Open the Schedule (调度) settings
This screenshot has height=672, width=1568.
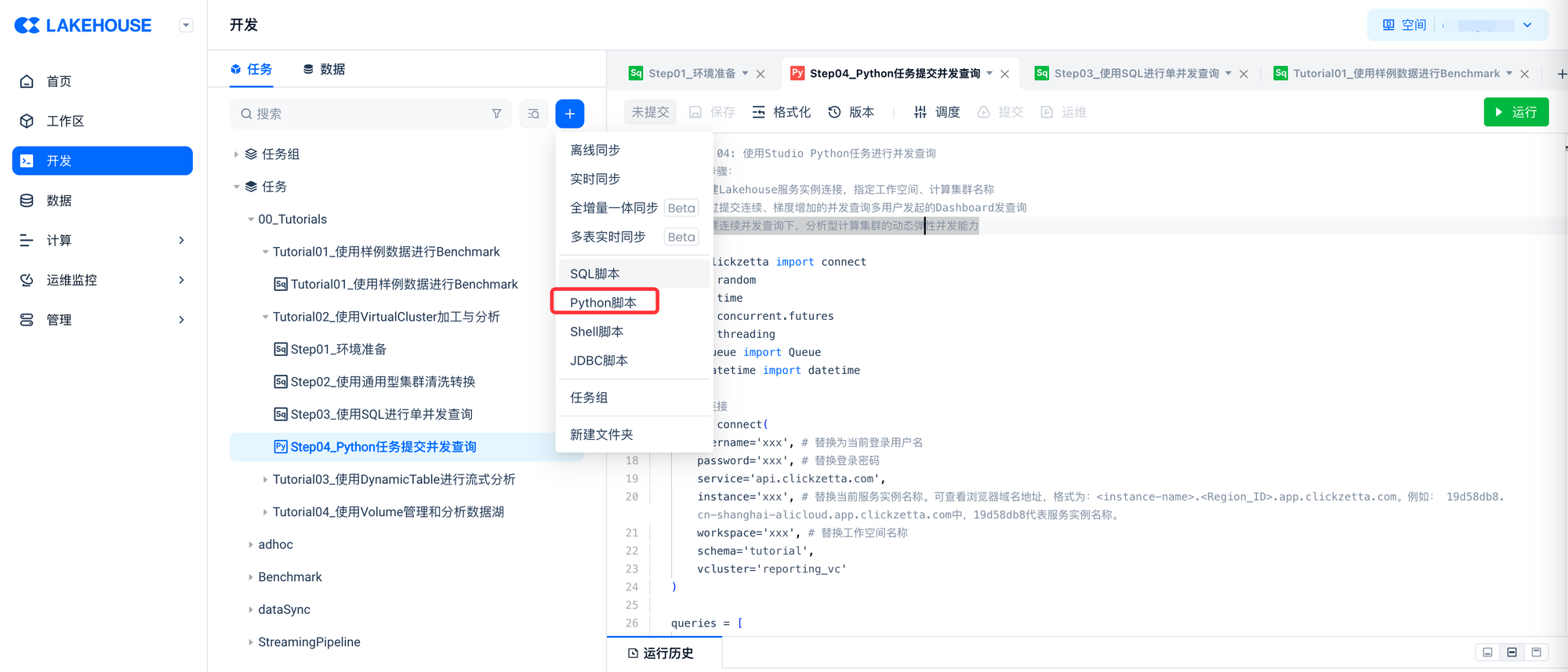click(x=937, y=112)
